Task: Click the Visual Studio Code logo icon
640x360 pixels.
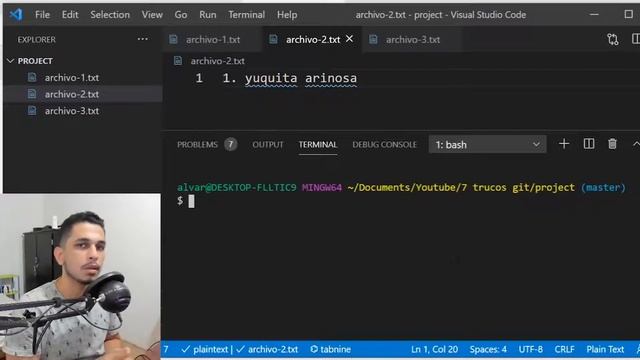Action: point(16,15)
